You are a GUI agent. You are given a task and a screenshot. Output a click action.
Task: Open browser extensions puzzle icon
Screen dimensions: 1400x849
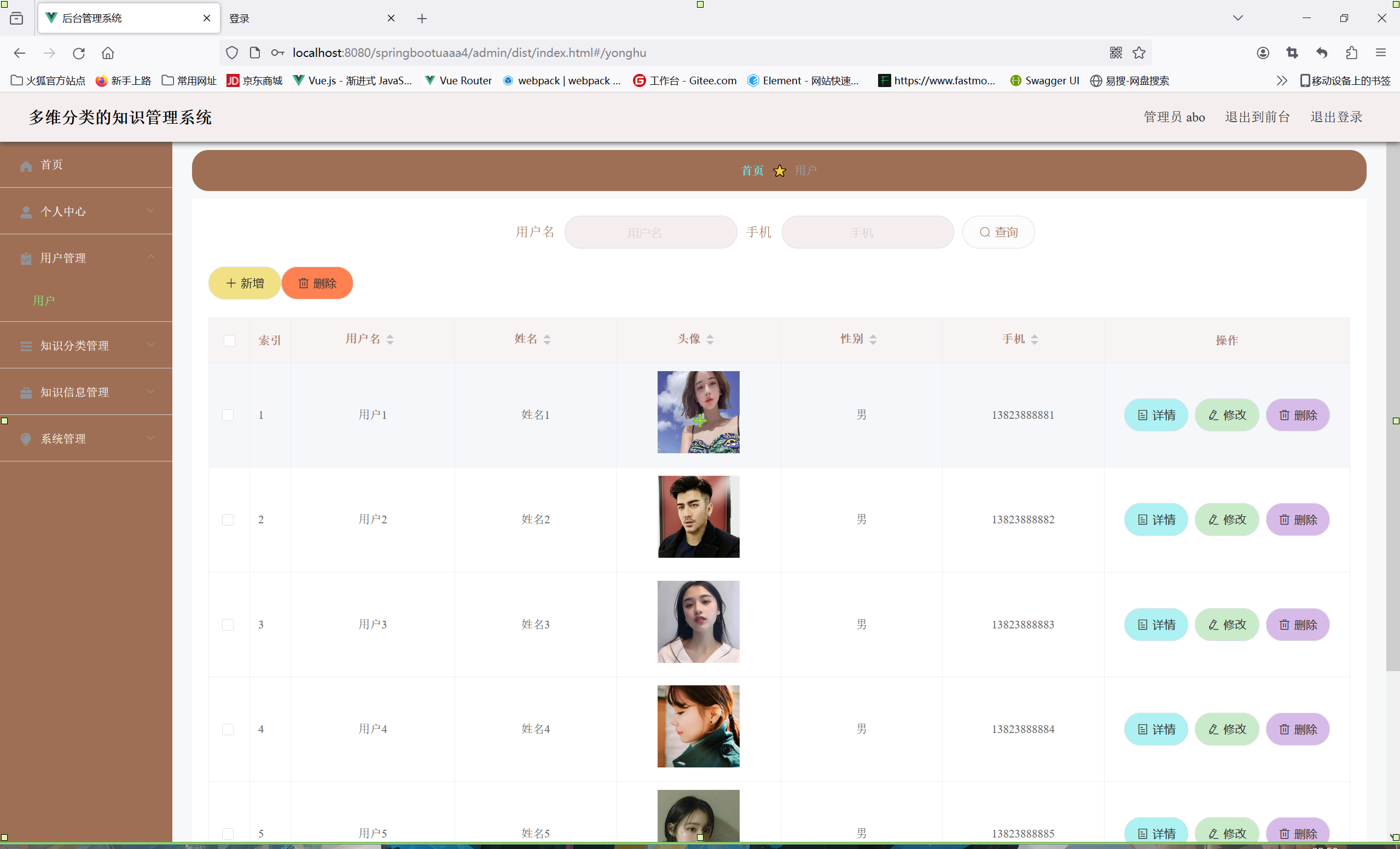coord(1351,53)
